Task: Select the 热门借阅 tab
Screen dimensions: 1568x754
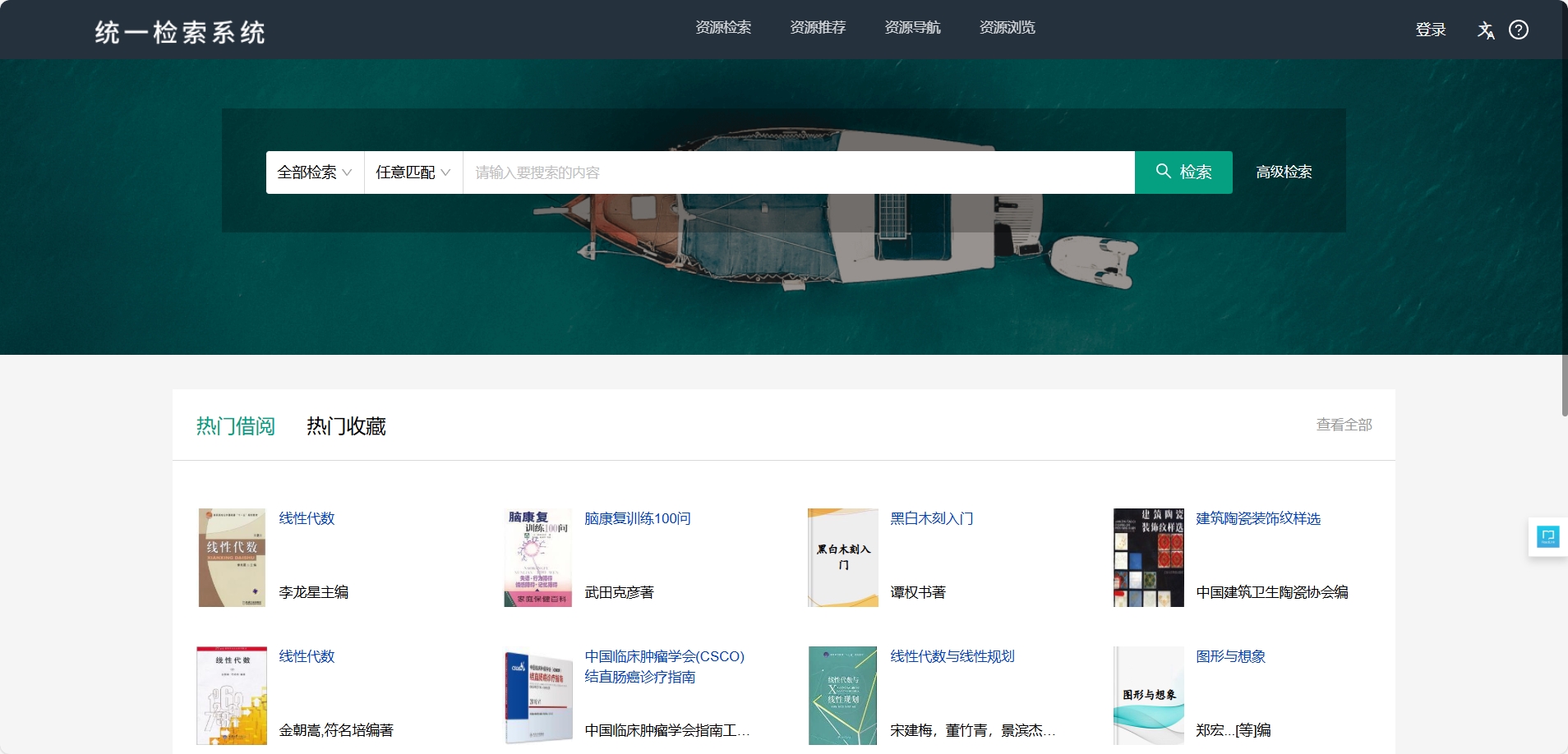Action: tap(235, 426)
